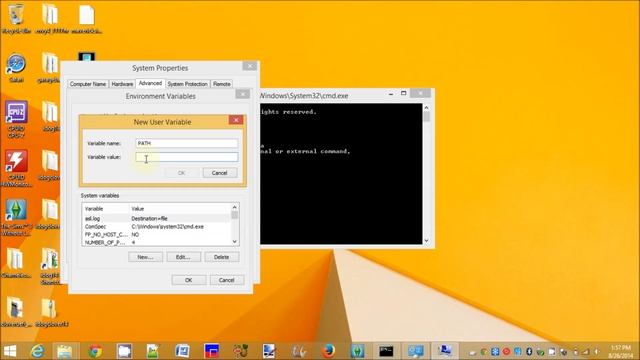Image resolution: width=640 pixels, height=360 pixels.
Task: Select the Recycle Bin desktop icon
Action: tap(16, 19)
